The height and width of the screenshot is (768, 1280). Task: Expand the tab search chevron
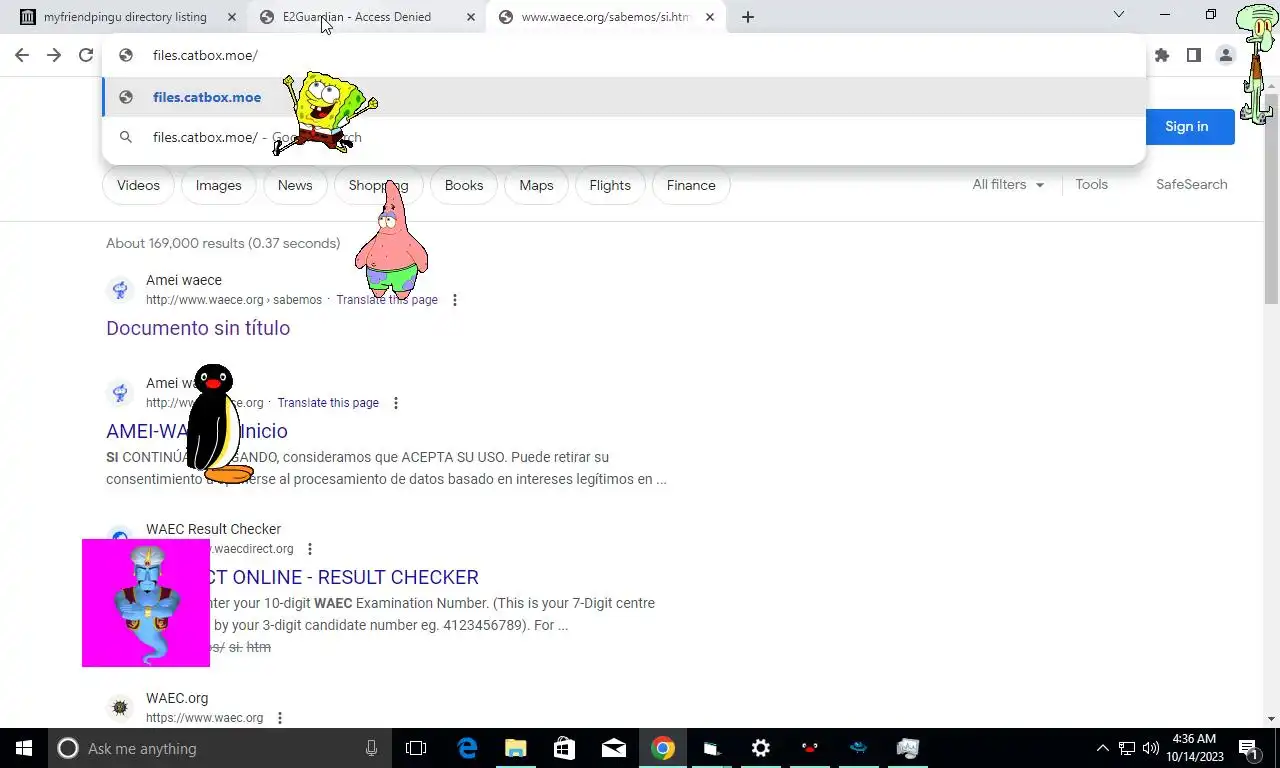(x=1119, y=15)
